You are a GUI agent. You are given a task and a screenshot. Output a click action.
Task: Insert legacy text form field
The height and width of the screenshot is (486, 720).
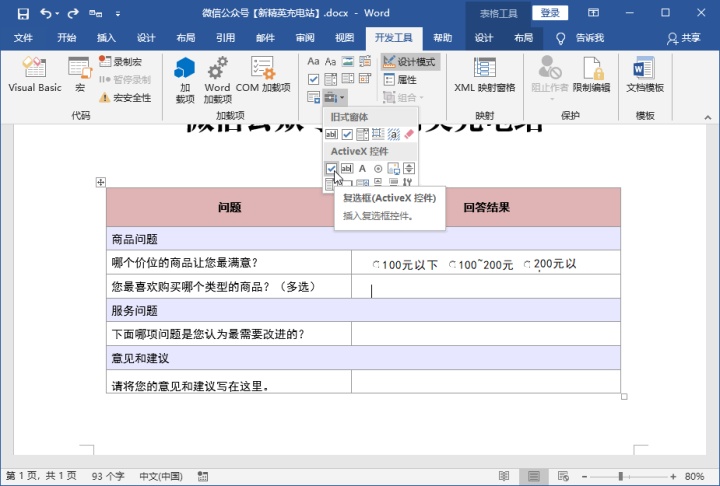coord(331,134)
